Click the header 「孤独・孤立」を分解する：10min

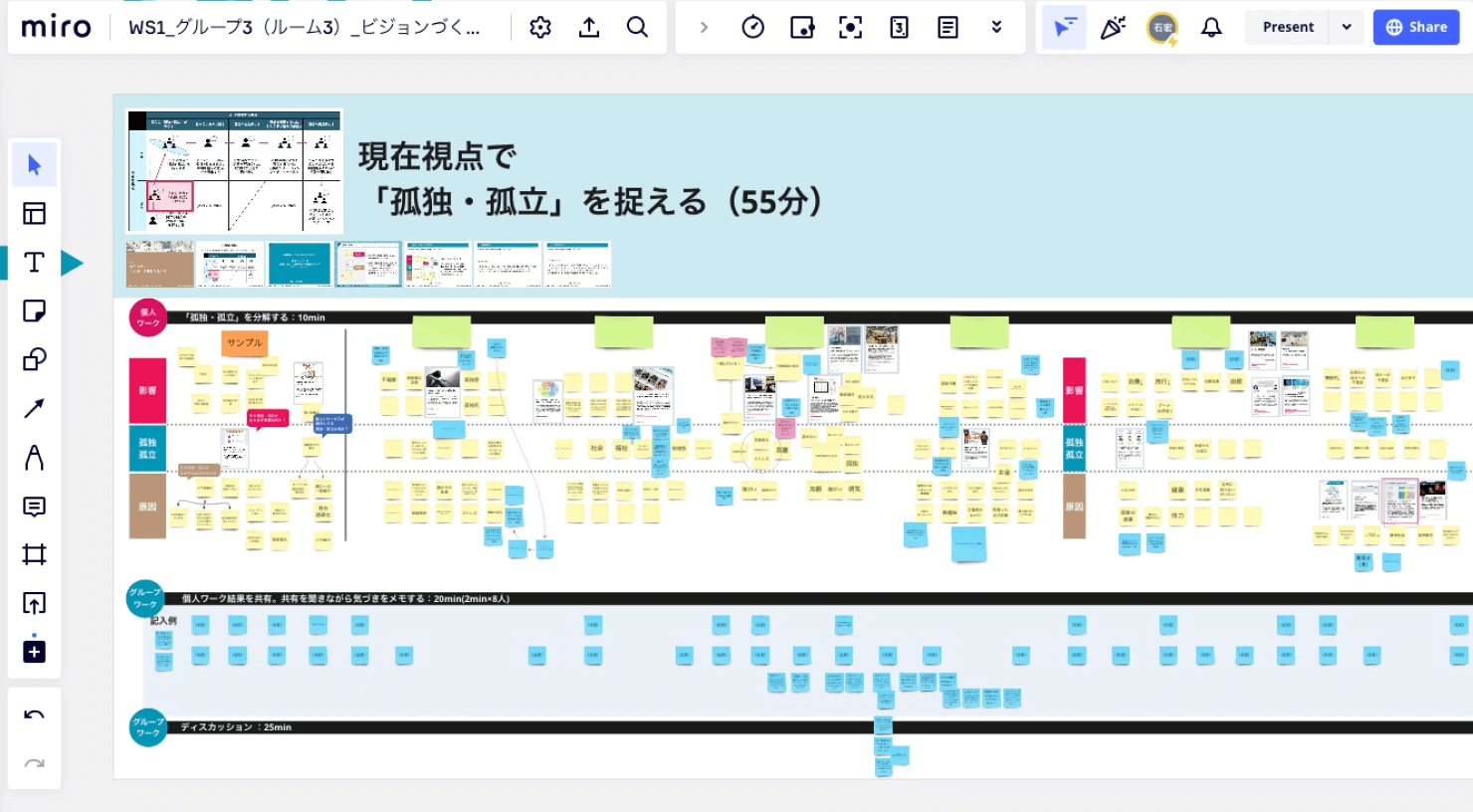[255, 317]
